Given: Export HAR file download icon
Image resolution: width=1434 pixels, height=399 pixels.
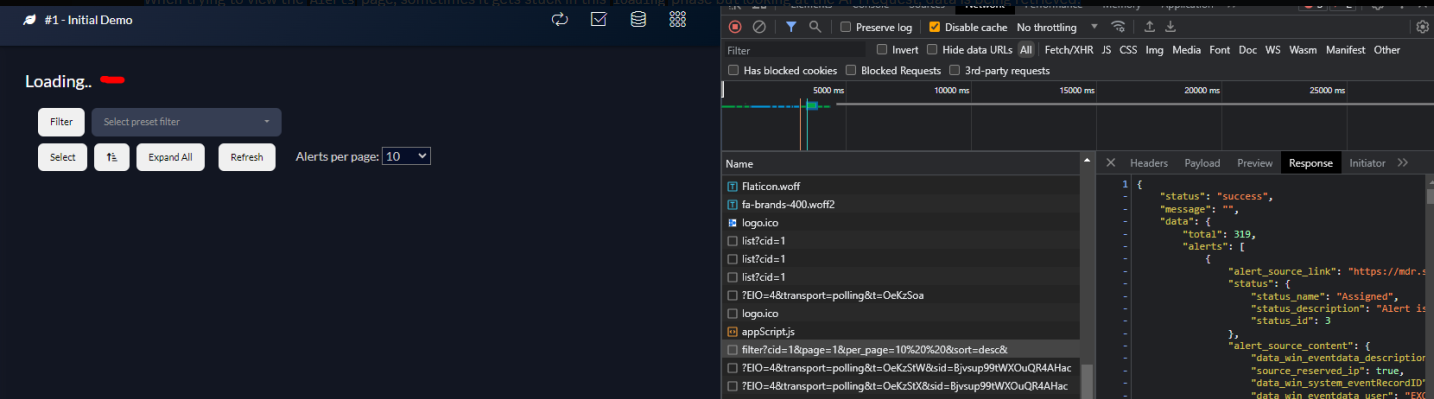Looking at the screenshot, I should click(1171, 27).
